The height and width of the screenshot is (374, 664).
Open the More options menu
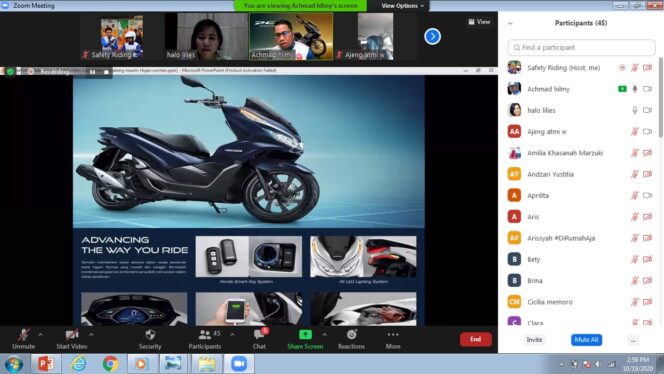(393, 339)
